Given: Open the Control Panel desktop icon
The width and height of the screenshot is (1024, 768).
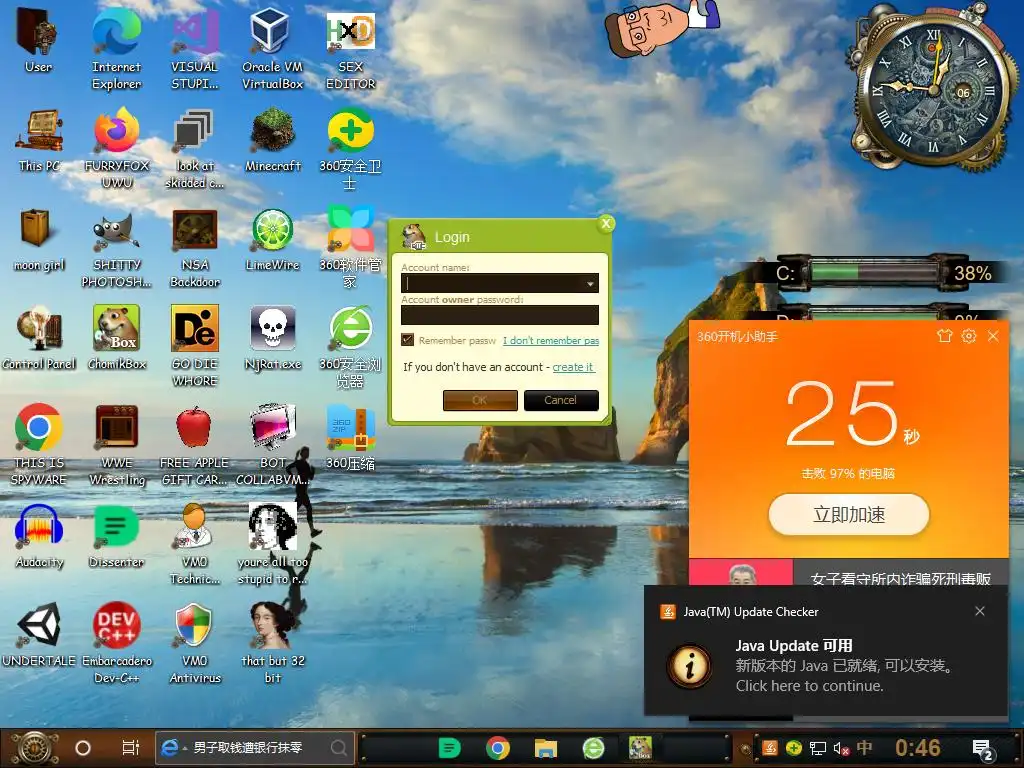Looking at the screenshot, I should tap(39, 338).
